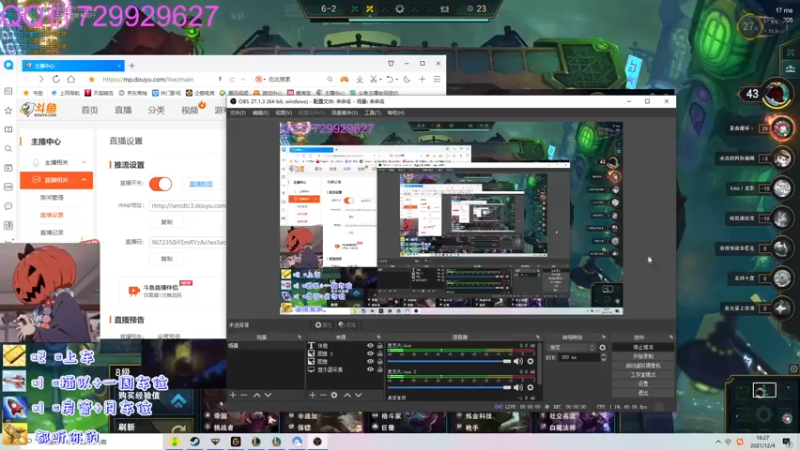The image size is (800, 450).
Task: Open browser hamburger main menu
Action: point(437,79)
